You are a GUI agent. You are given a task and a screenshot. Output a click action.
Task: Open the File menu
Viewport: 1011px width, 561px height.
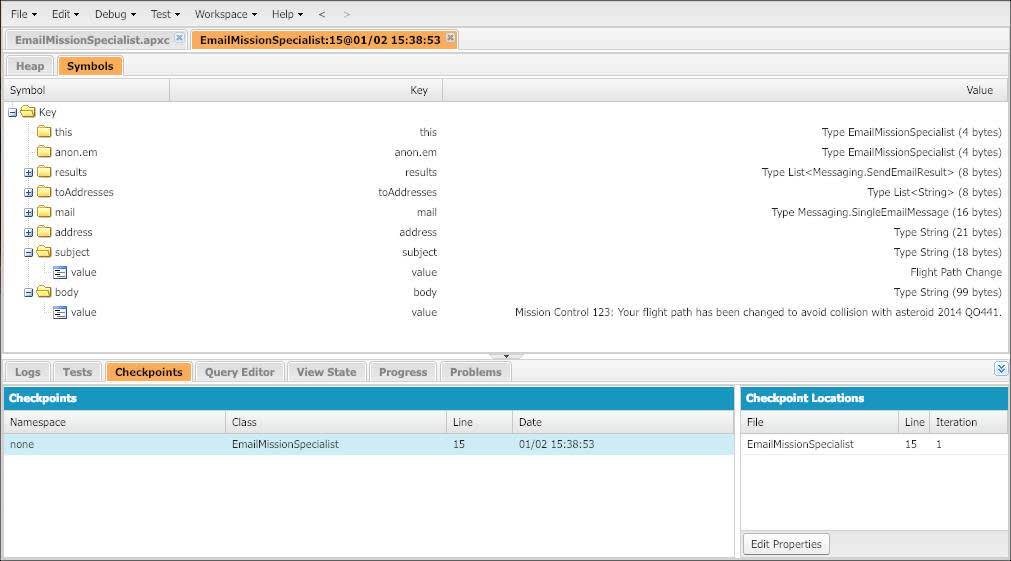click(x=24, y=14)
